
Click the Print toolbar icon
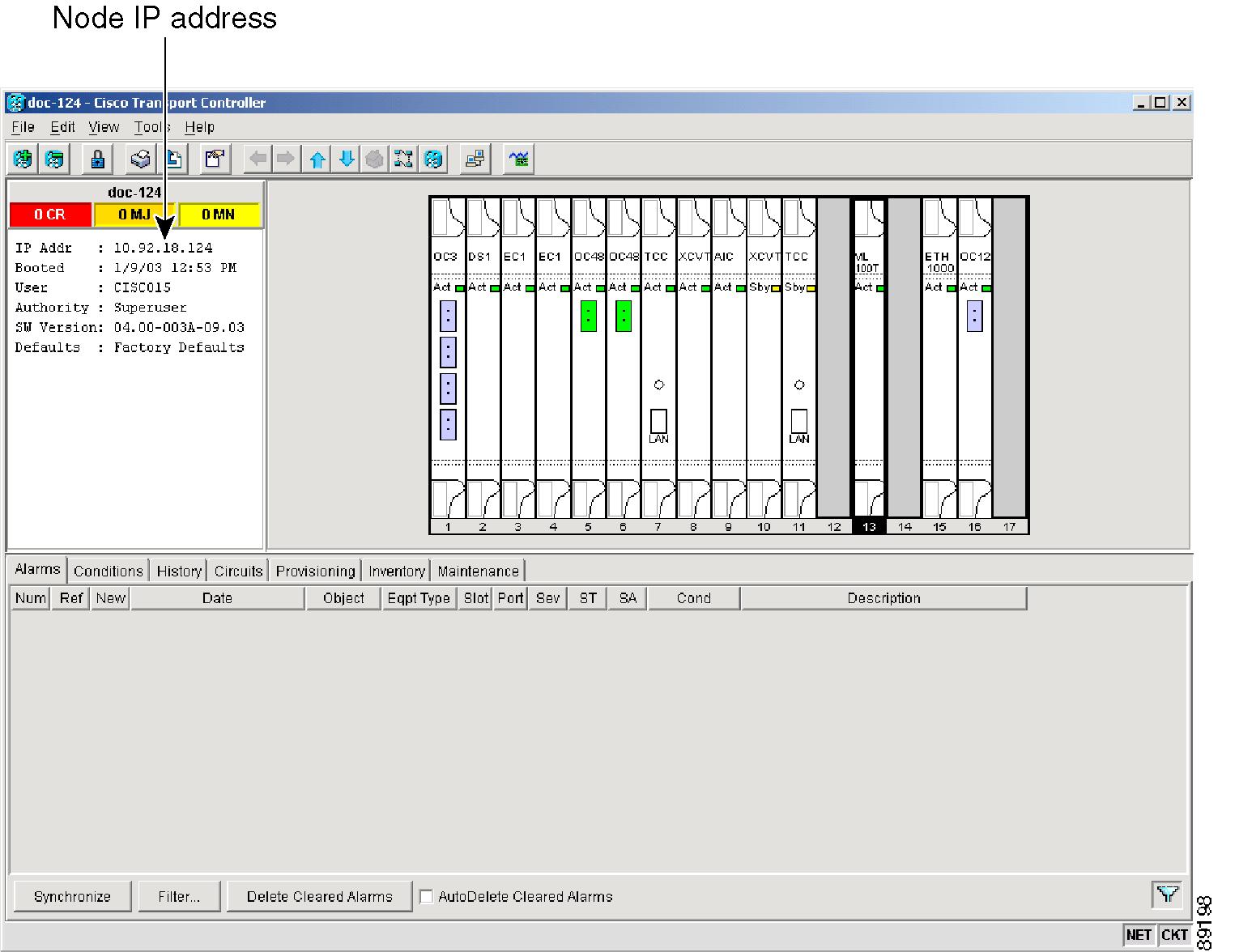tap(140, 159)
